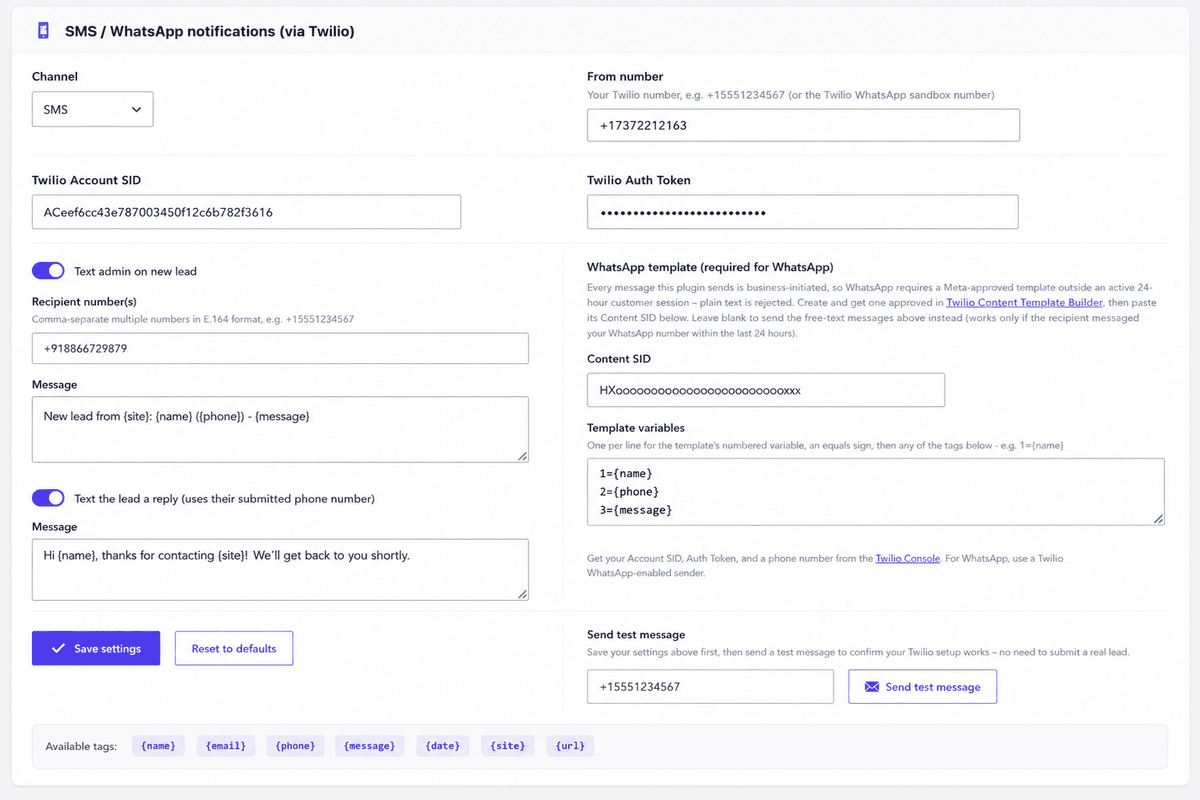Click the Send test message section label
Viewport: 1200px width, 800px height.
pyautogui.click(x=636, y=634)
